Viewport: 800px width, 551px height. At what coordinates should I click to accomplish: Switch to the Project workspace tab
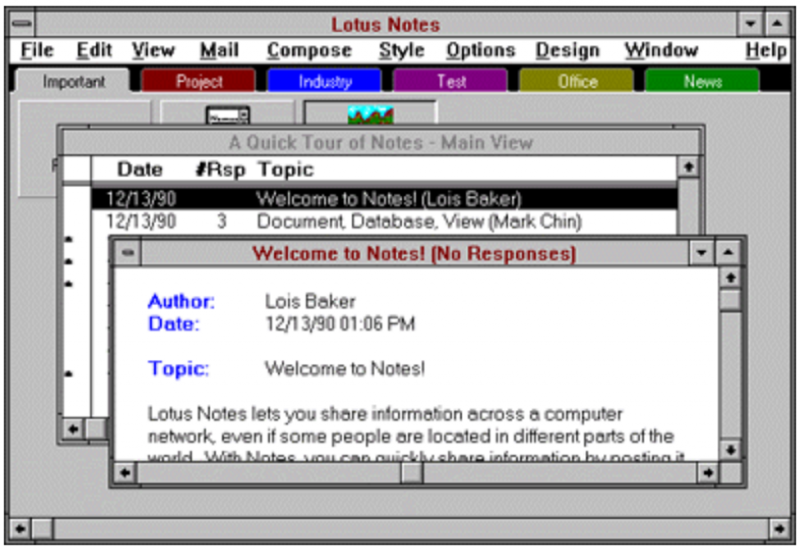(x=198, y=81)
